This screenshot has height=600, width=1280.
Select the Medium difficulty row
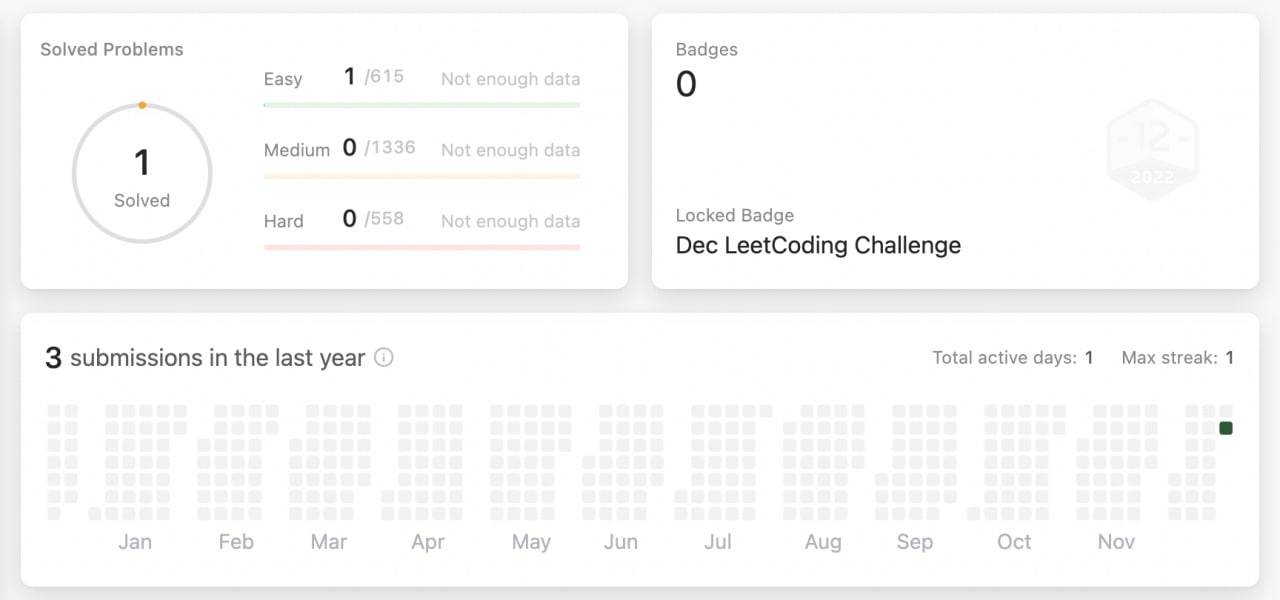click(x=422, y=156)
